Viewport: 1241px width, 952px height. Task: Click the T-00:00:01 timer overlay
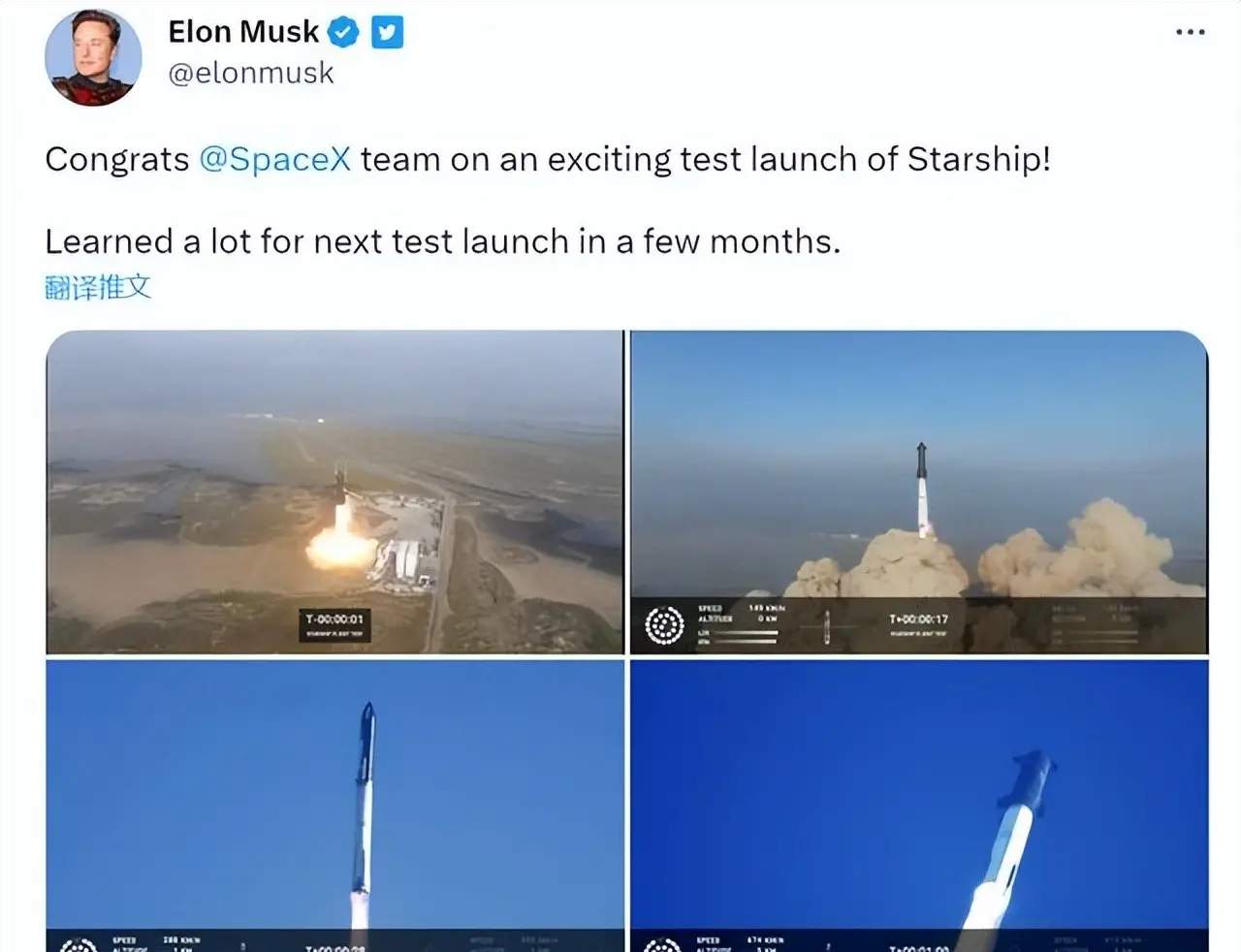coord(334,619)
